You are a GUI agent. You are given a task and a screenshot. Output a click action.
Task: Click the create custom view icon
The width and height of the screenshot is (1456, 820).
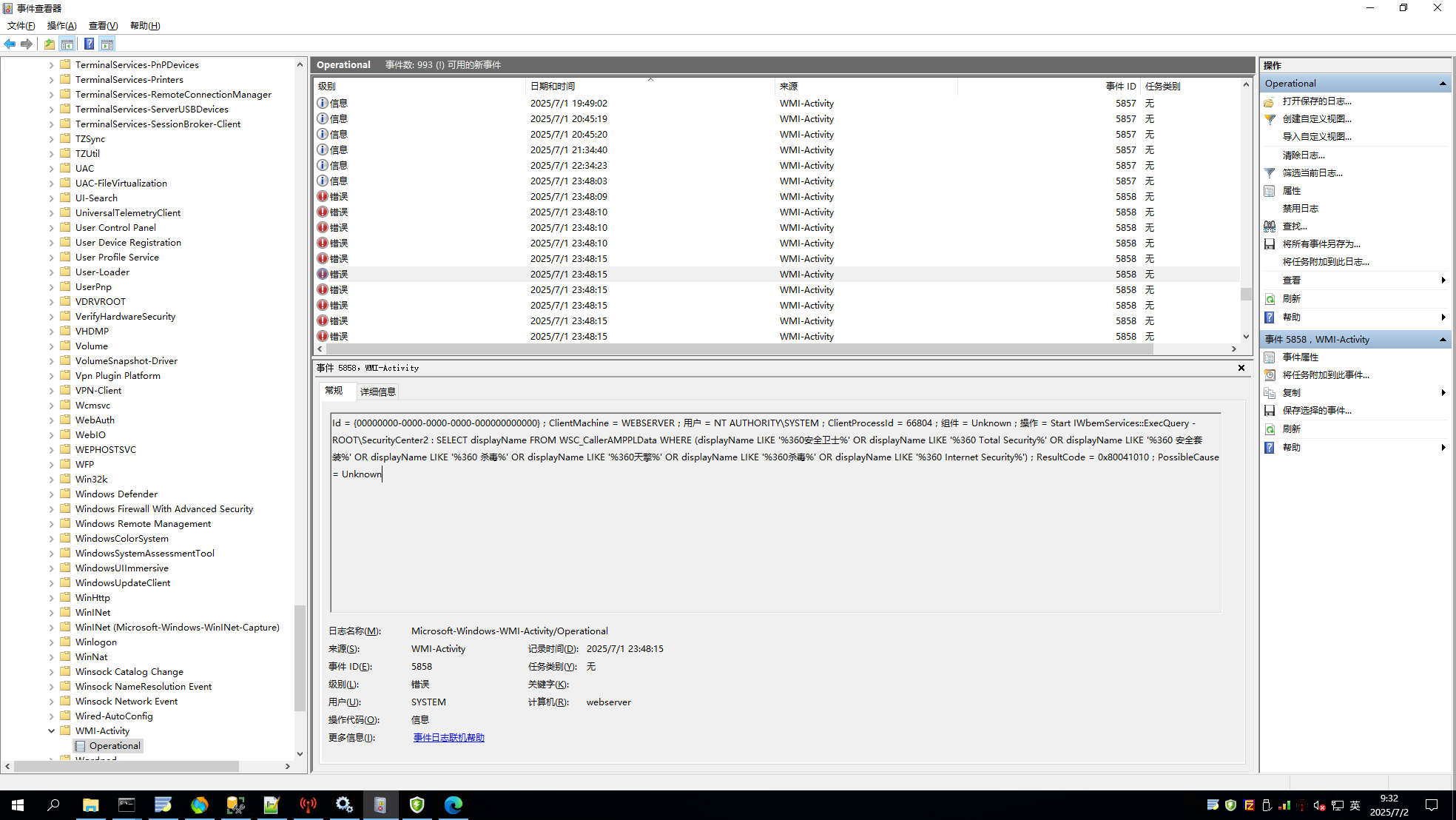[x=1270, y=119]
